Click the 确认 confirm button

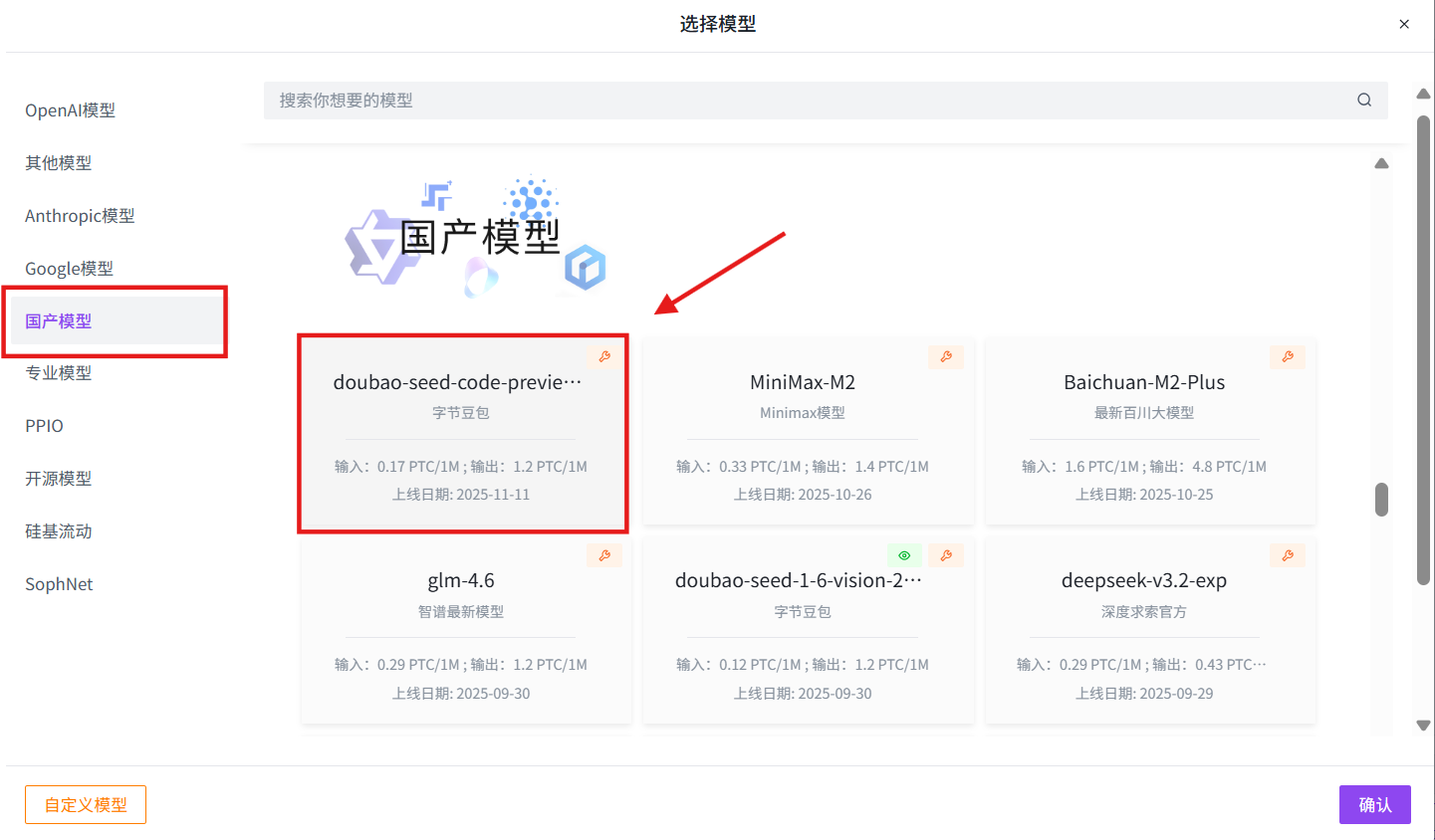[1374, 804]
